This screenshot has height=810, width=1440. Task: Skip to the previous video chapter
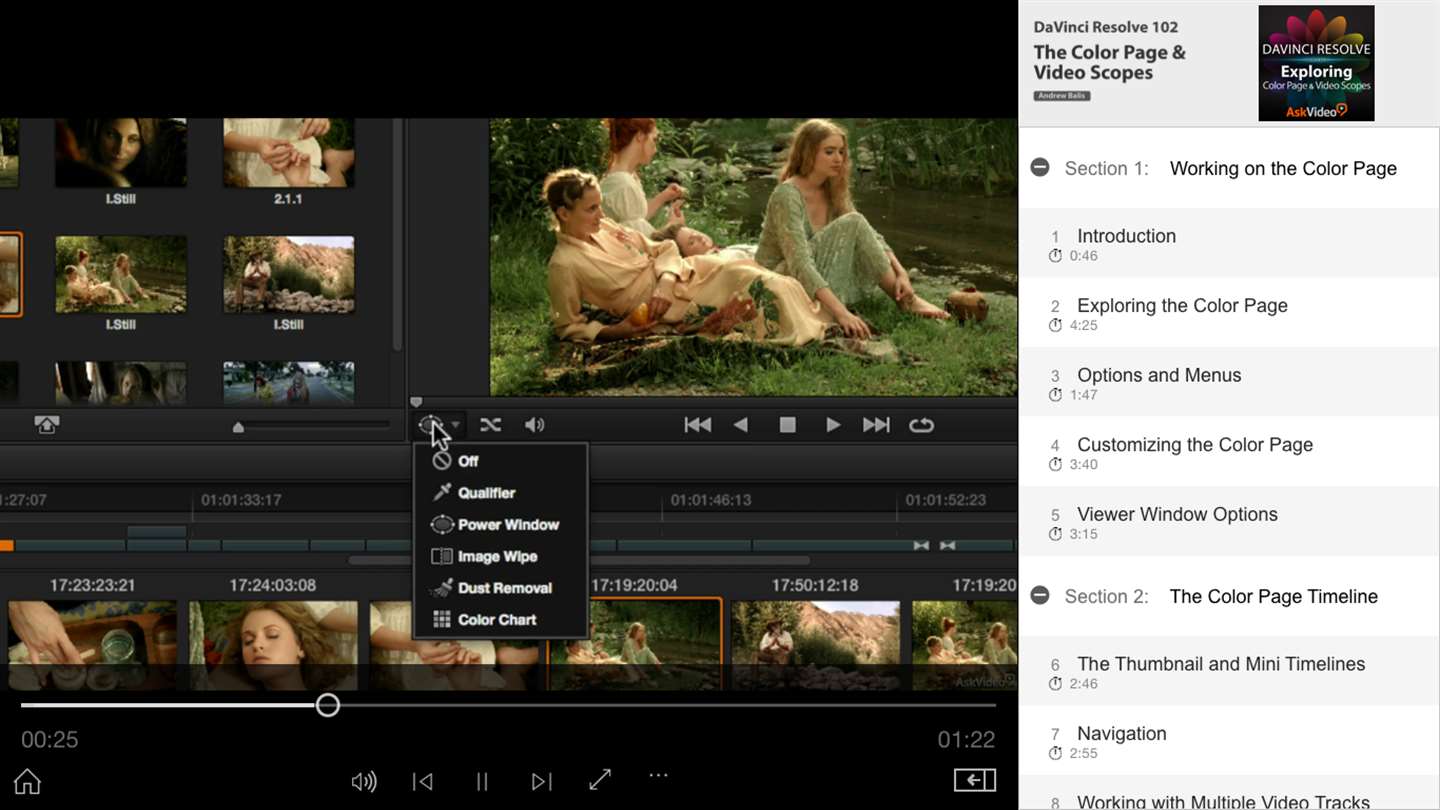[423, 781]
